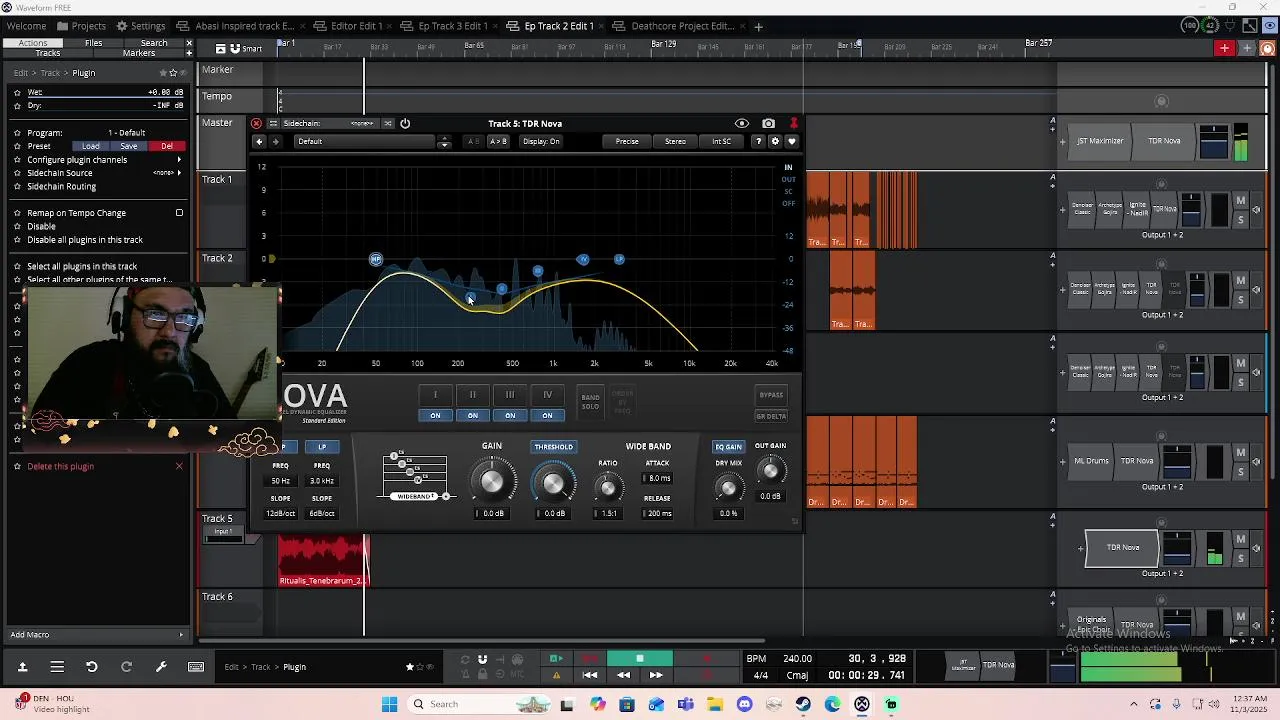The width and height of the screenshot is (1280, 720).
Task: Open the Welcome tab
Action: [26, 26]
